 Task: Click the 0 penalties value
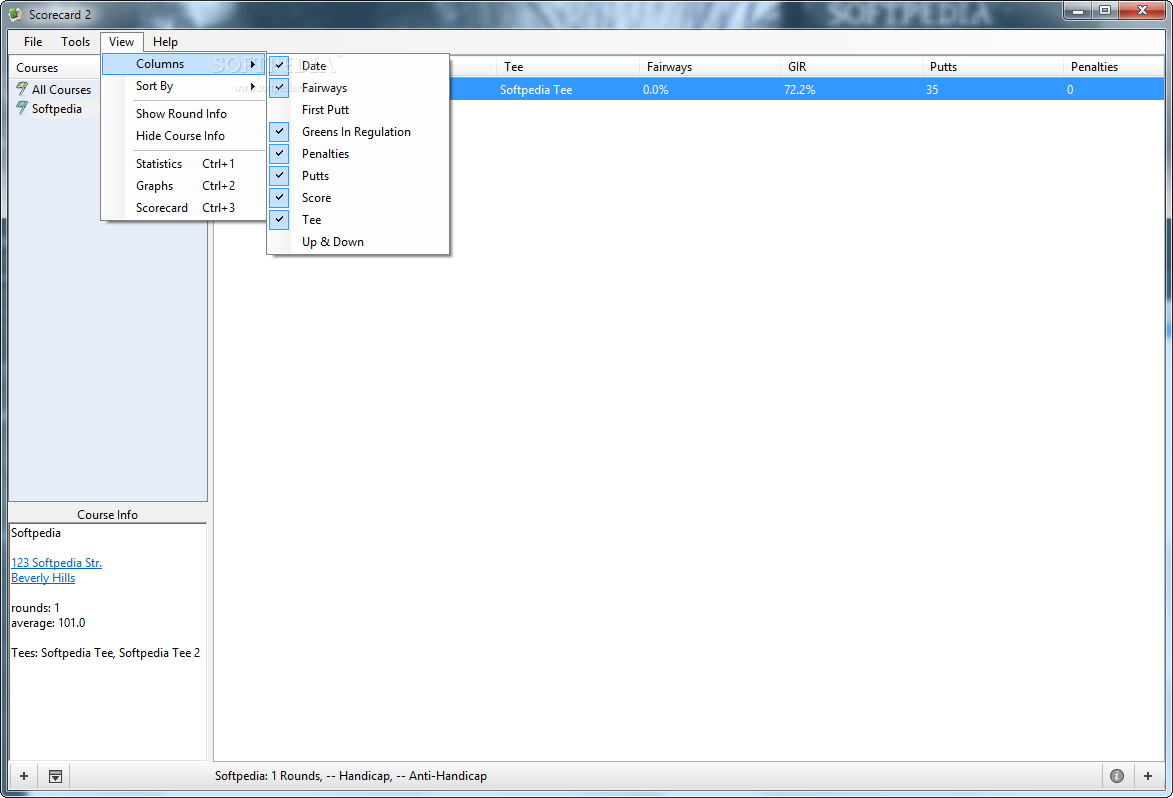[x=1070, y=90]
